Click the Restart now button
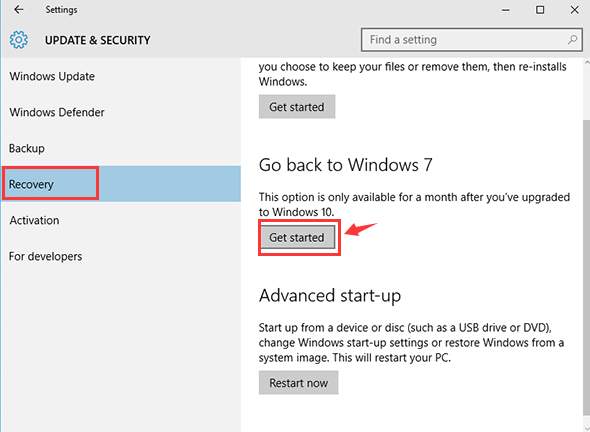 pos(298,383)
